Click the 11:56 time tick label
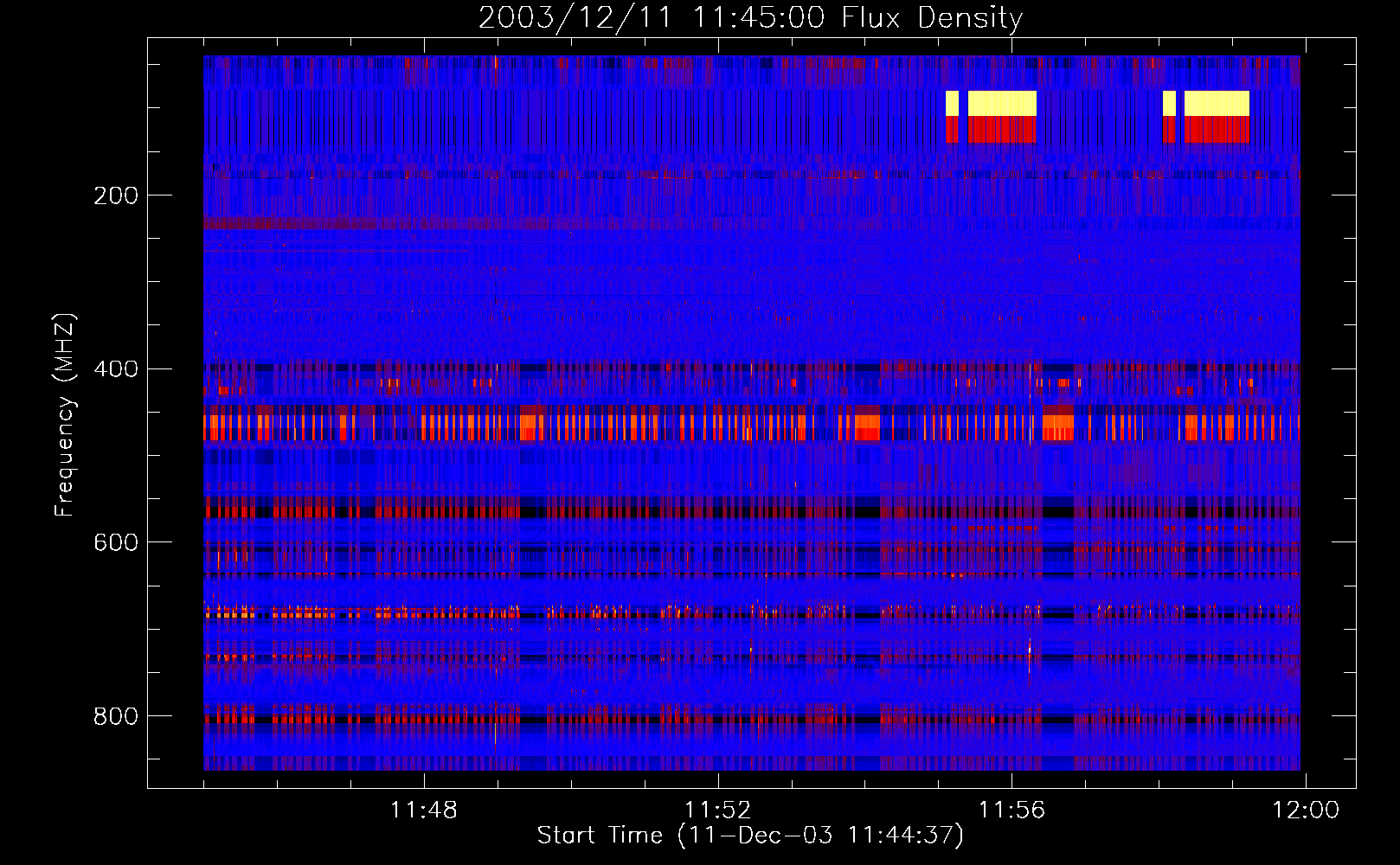Image resolution: width=1400 pixels, height=865 pixels. [1011, 811]
